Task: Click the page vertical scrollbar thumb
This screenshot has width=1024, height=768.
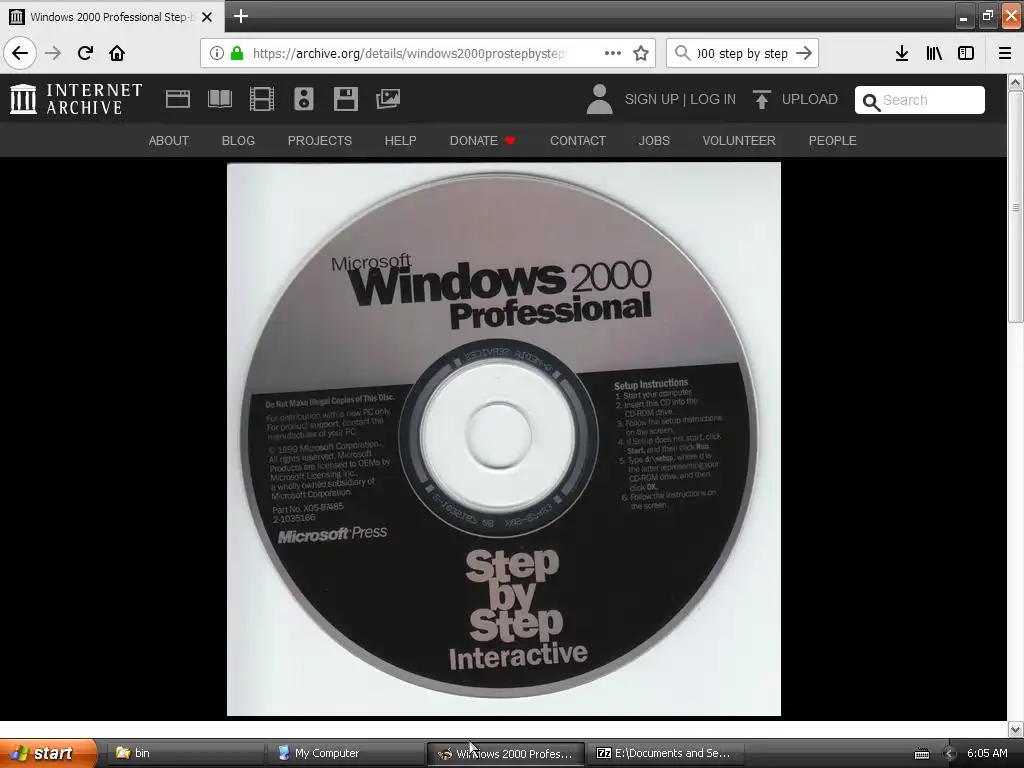Action: click(1016, 207)
